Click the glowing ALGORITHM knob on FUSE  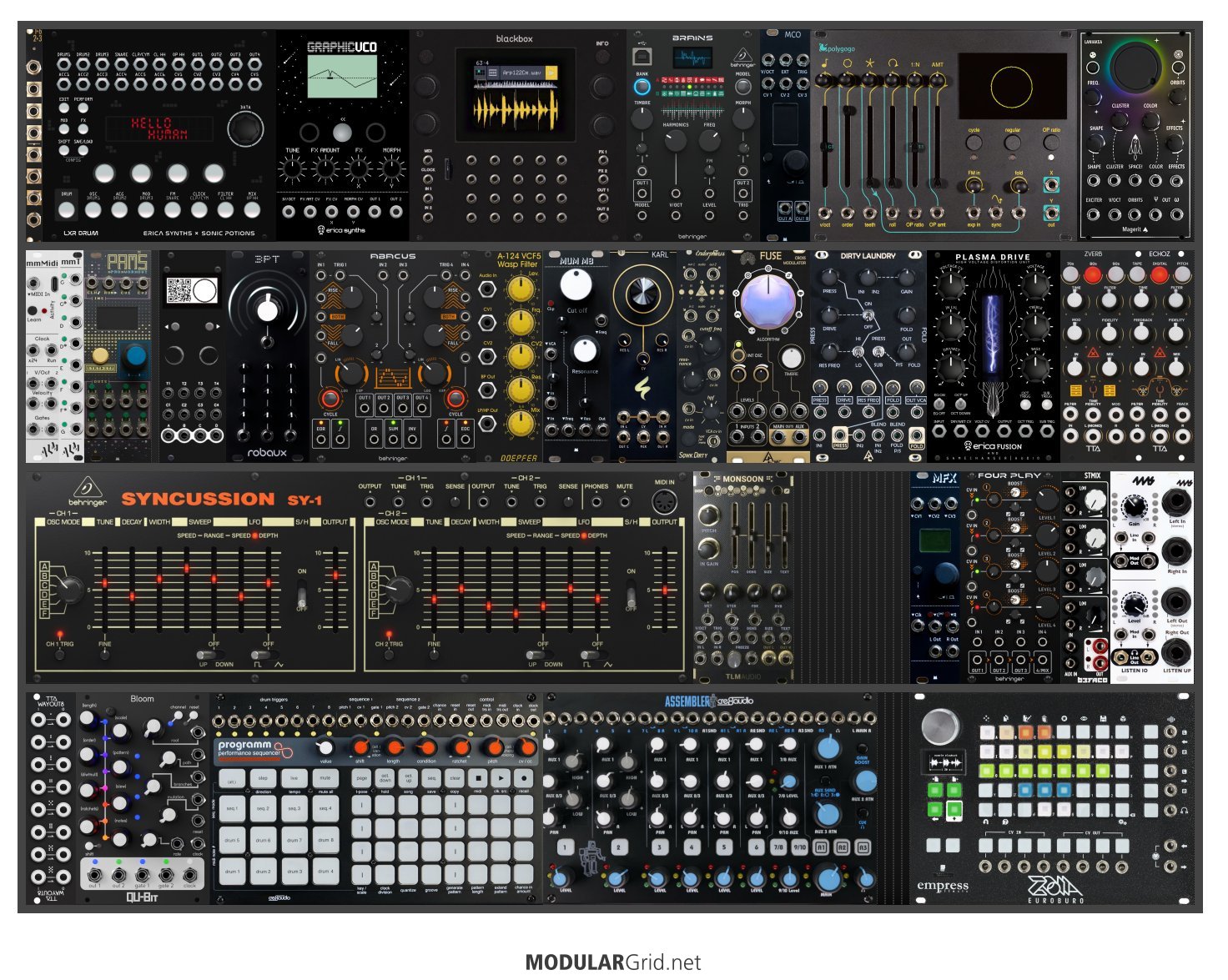(767, 300)
